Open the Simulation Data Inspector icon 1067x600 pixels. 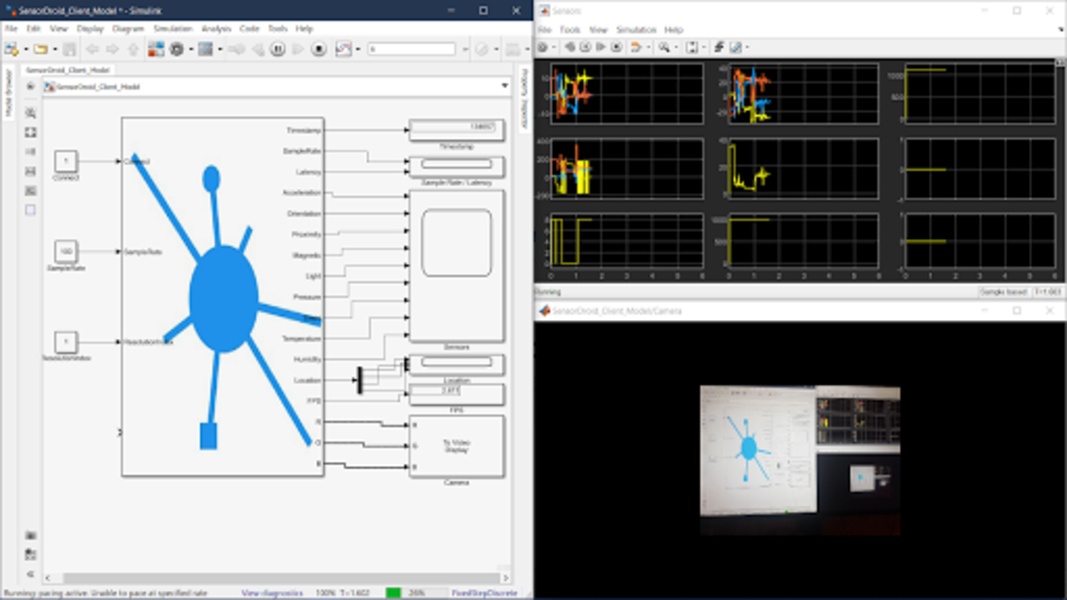pyautogui.click(x=344, y=49)
